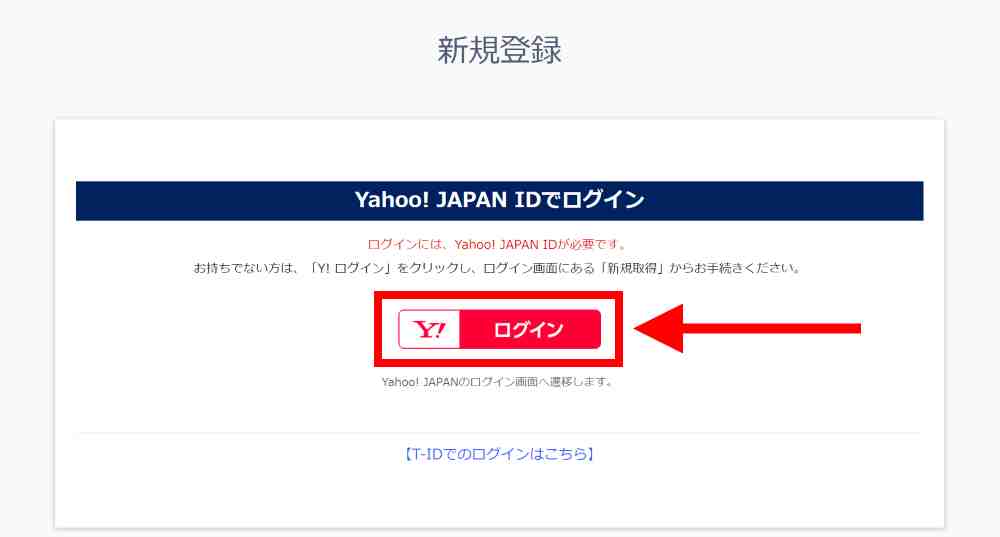Click the red ログイン button label
Image resolution: width=1000 pixels, height=537 pixels.
[x=529, y=330]
